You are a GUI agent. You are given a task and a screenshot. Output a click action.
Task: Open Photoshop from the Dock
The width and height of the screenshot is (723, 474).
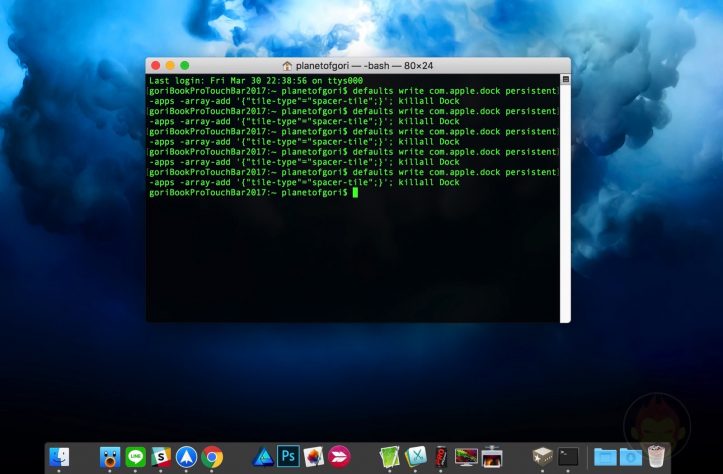point(288,456)
